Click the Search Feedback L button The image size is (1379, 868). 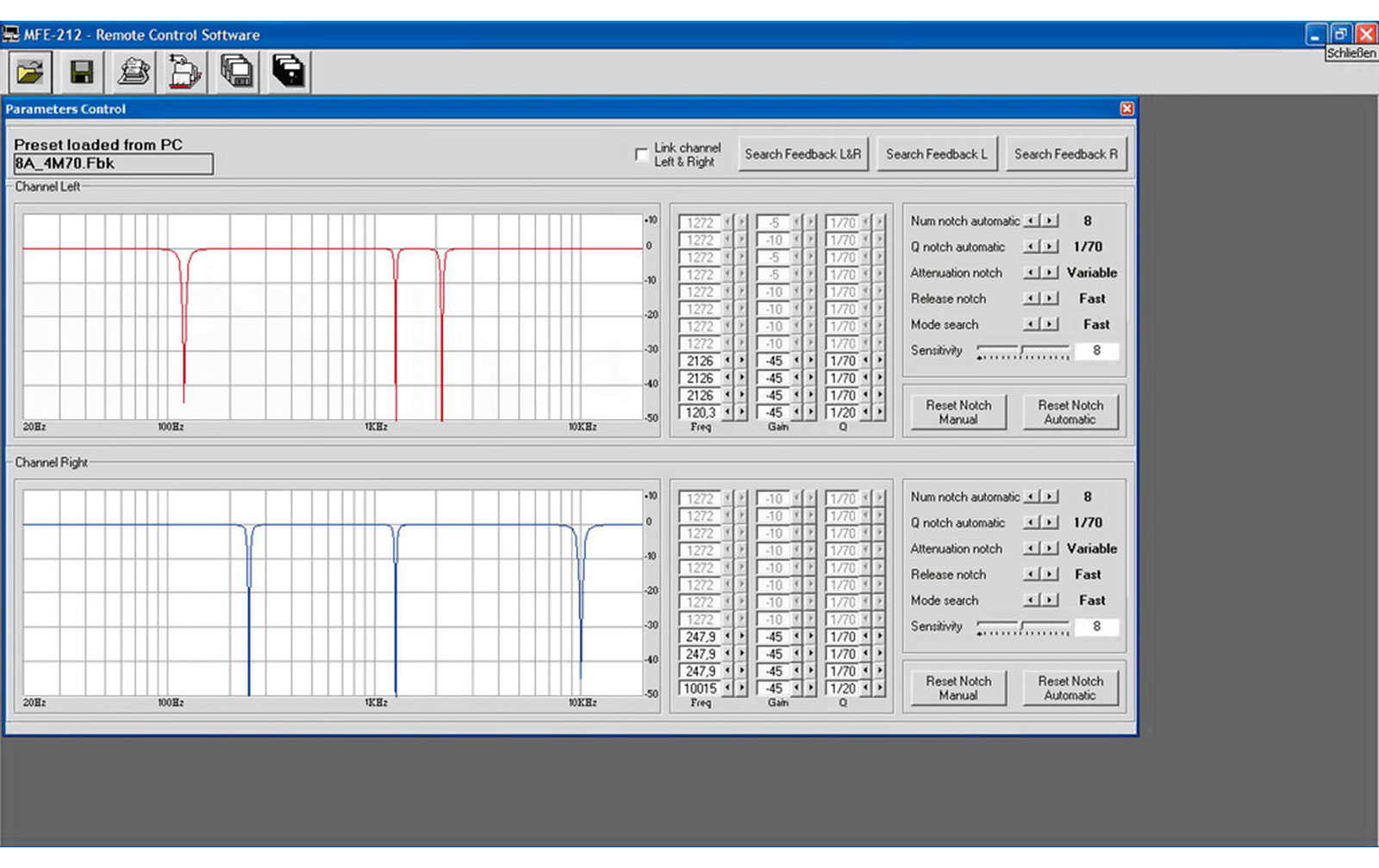click(x=937, y=154)
